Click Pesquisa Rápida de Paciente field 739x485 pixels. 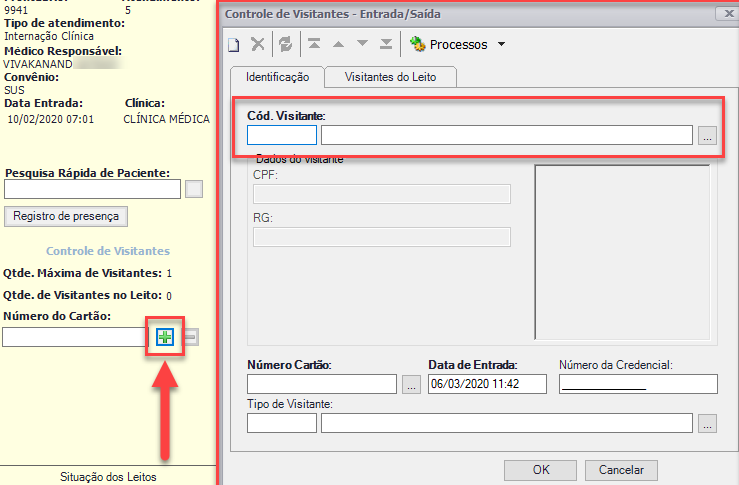pyautogui.click(x=92, y=189)
